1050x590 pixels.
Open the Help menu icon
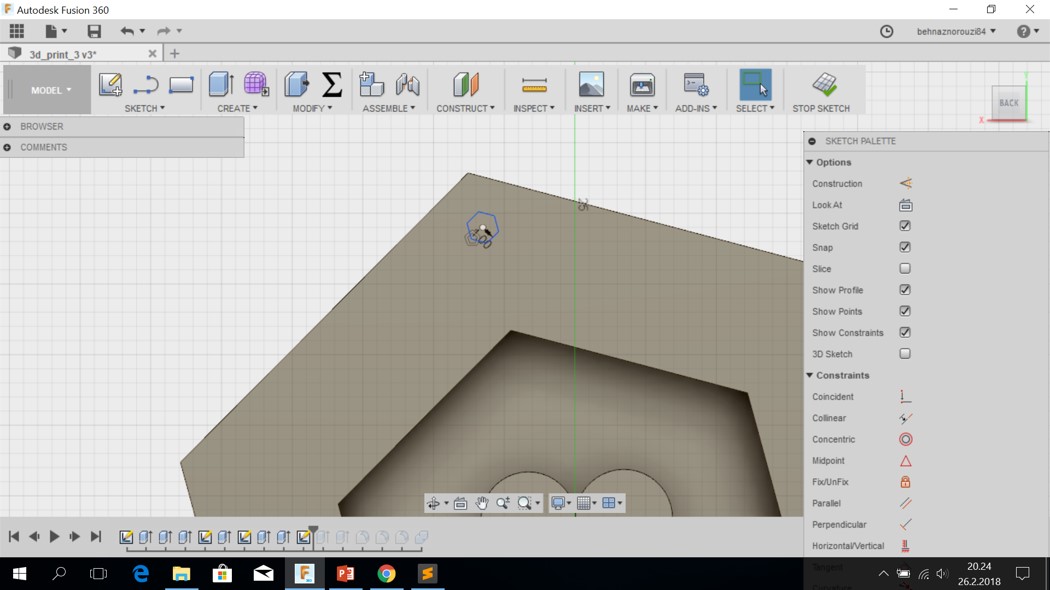coord(1023,31)
